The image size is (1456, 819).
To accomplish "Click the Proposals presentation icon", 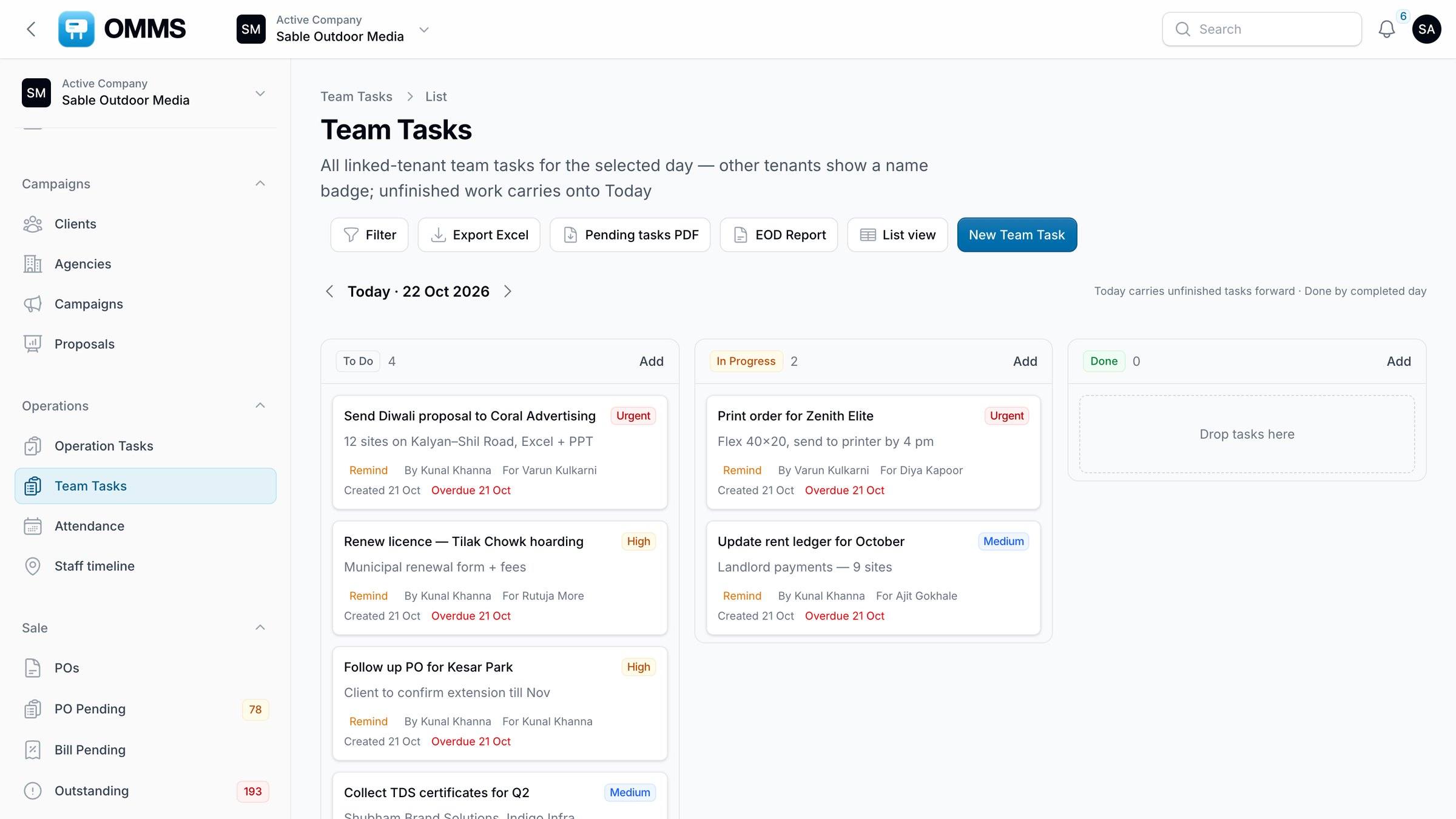I will coord(33,344).
